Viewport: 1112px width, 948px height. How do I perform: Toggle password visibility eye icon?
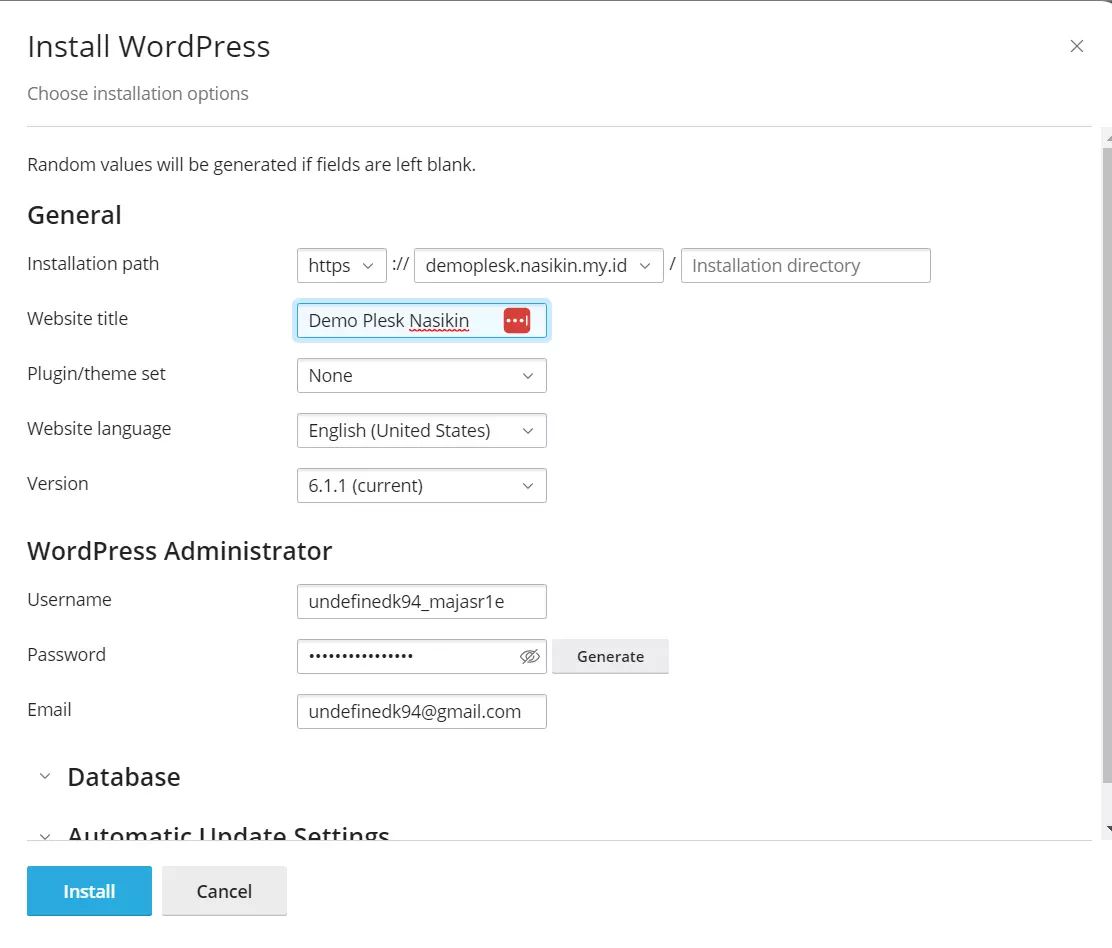pos(529,656)
